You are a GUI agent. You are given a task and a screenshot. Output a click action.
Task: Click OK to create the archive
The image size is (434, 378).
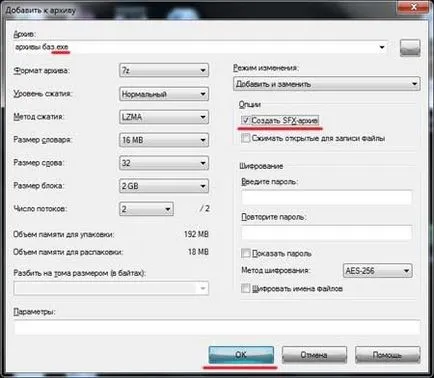241,355
